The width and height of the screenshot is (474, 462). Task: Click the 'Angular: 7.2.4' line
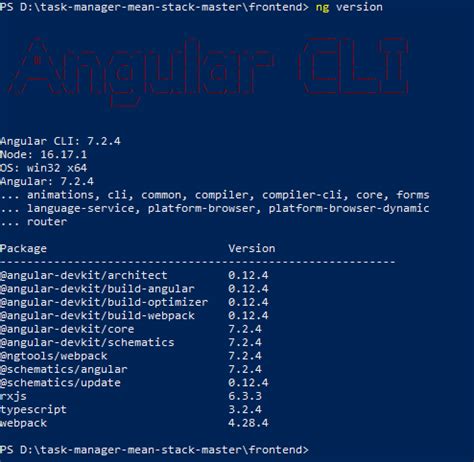pos(47,182)
